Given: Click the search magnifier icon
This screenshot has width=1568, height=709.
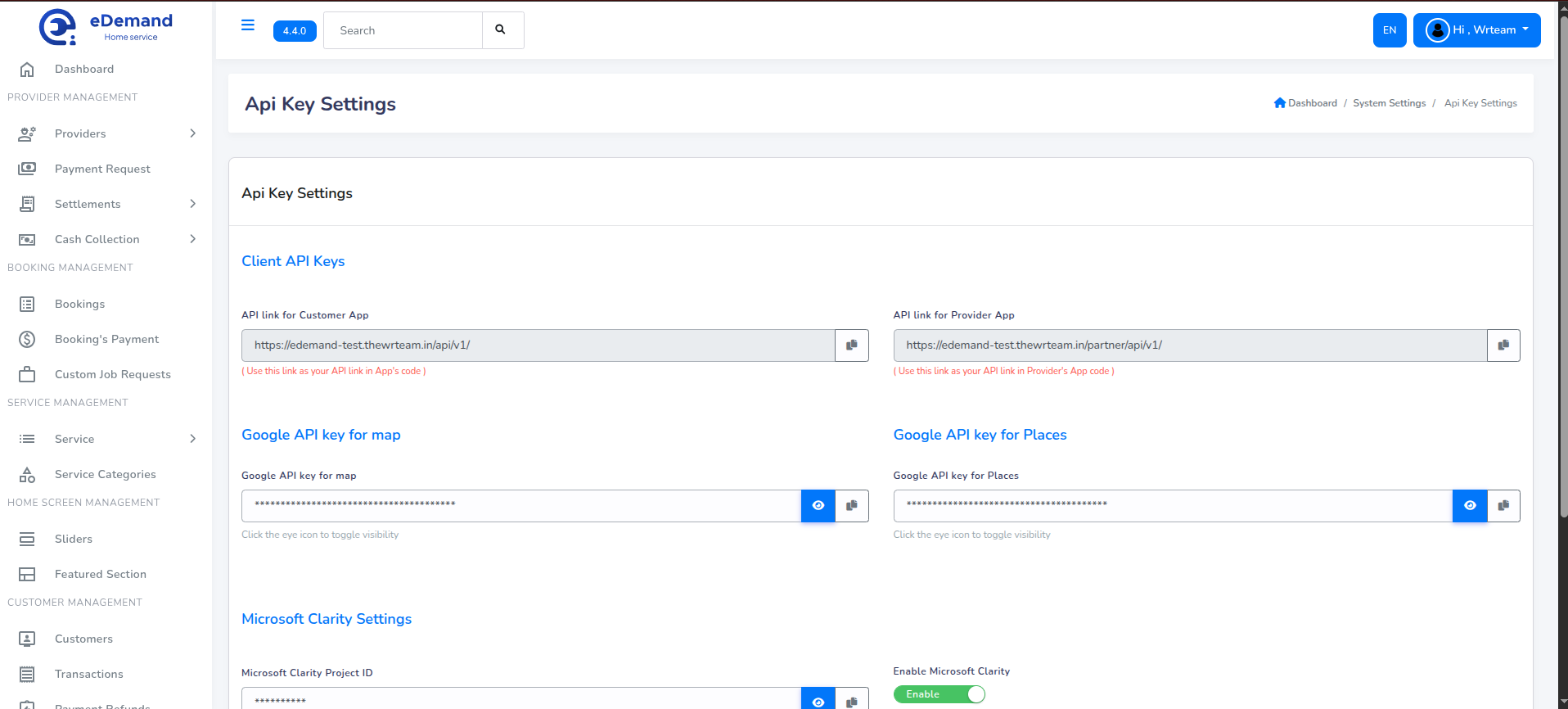Looking at the screenshot, I should click(x=501, y=30).
